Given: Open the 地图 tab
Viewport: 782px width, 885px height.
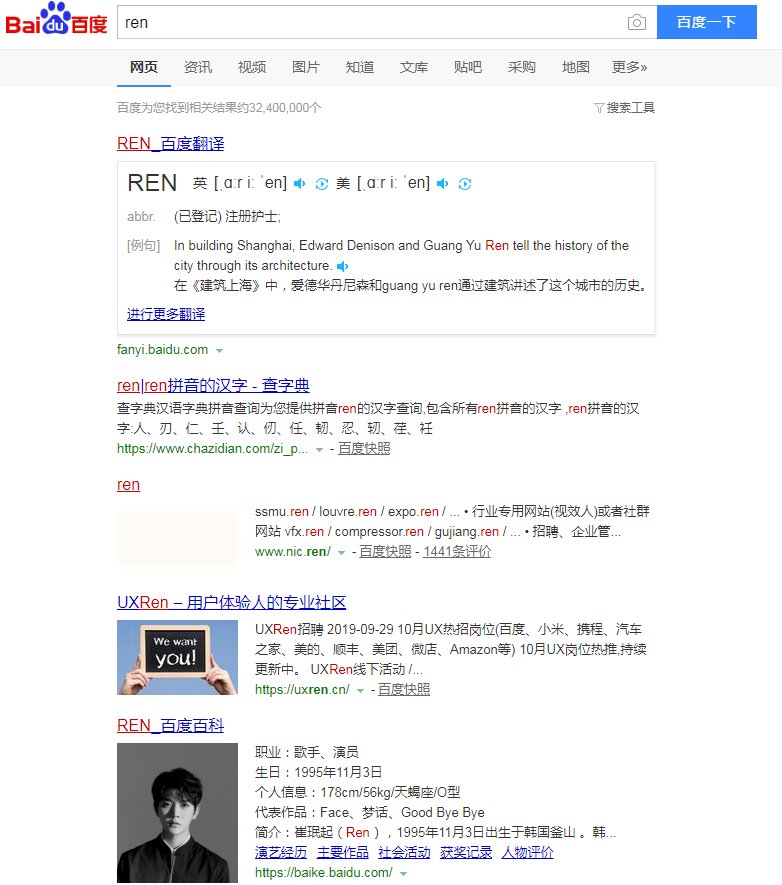Looking at the screenshot, I should point(575,67).
